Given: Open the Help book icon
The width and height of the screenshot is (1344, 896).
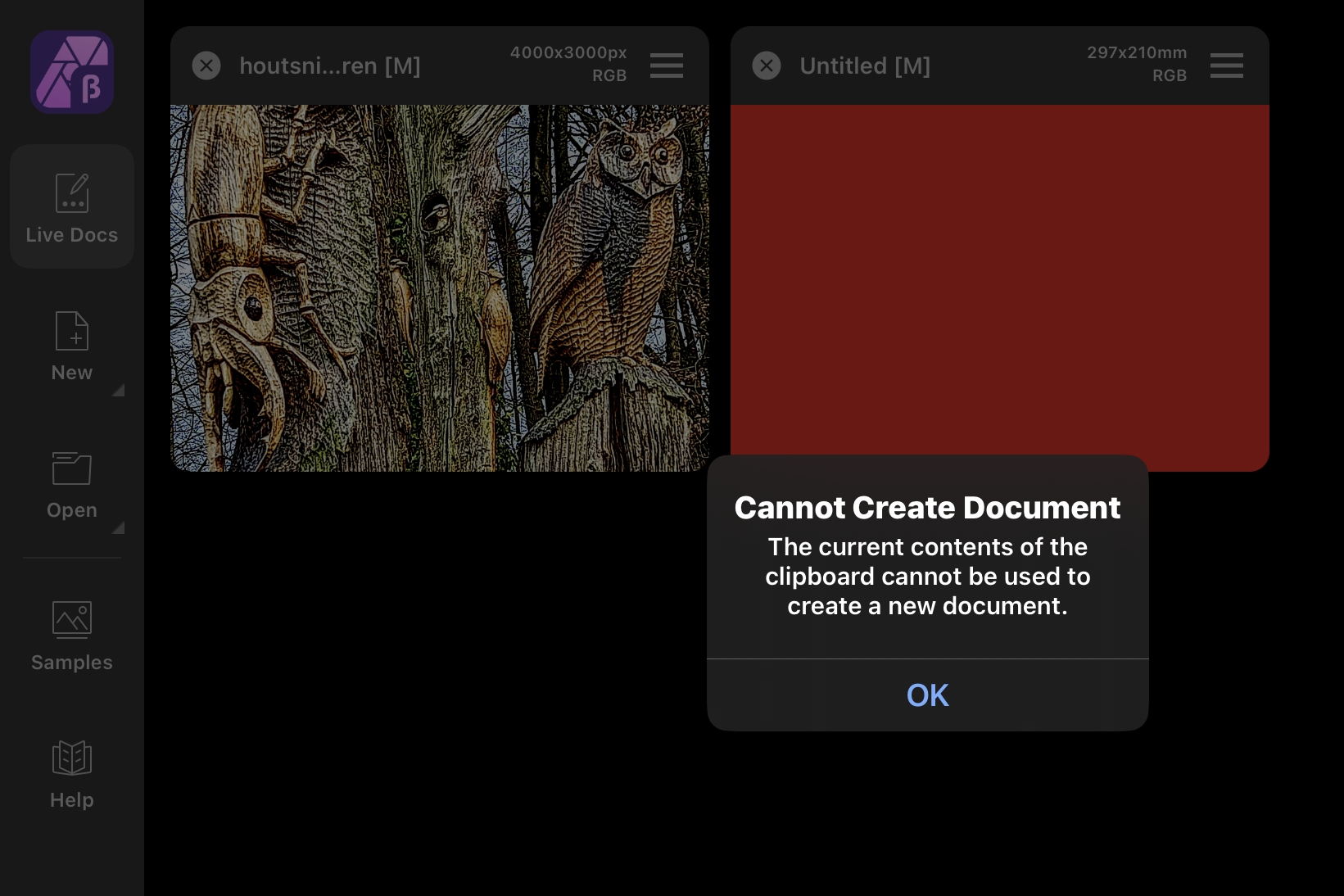Looking at the screenshot, I should (72, 758).
